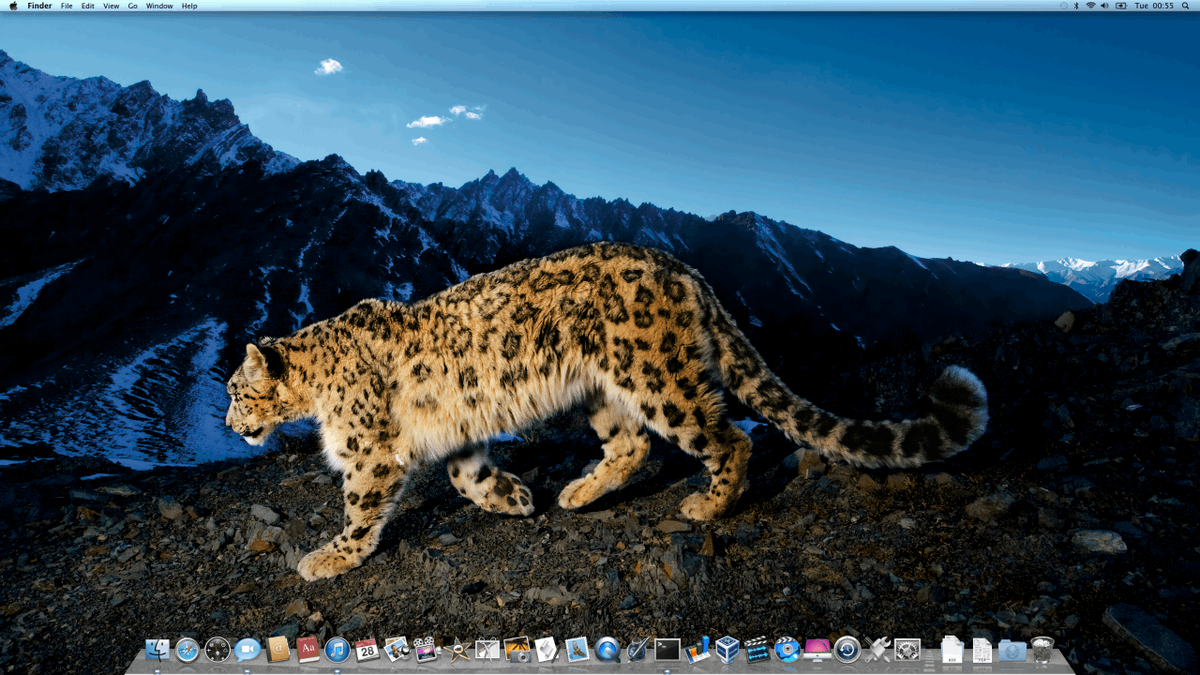This screenshot has width=1200, height=675.
Task: Open the Trash in the Dock
Action: click(1042, 650)
